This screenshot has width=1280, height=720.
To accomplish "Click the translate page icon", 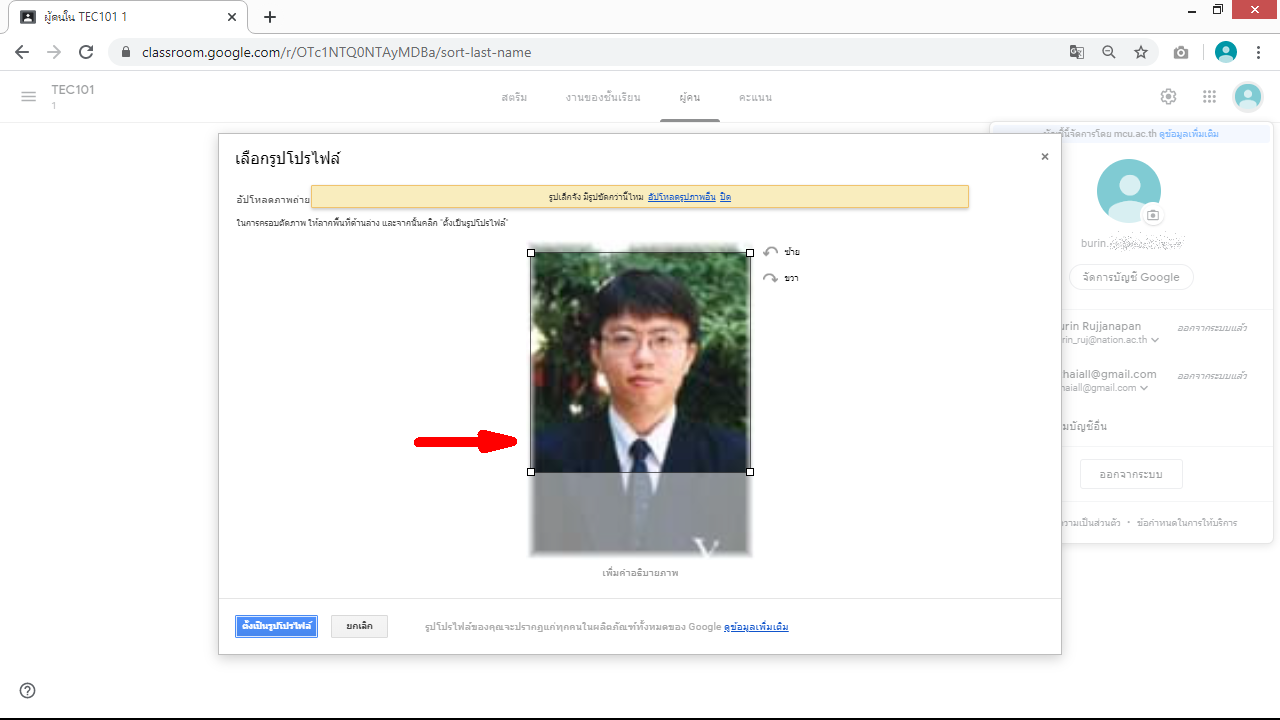I will pyautogui.click(x=1077, y=52).
